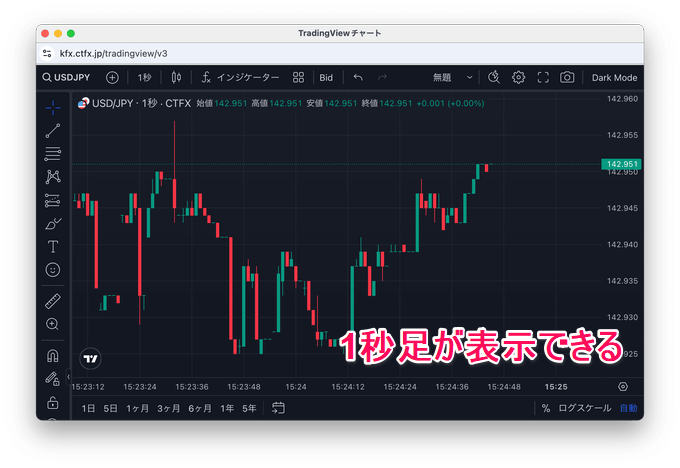Viewport: 680px width, 468px height.
Task: Open time axis settings icon
Action: tap(623, 386)
